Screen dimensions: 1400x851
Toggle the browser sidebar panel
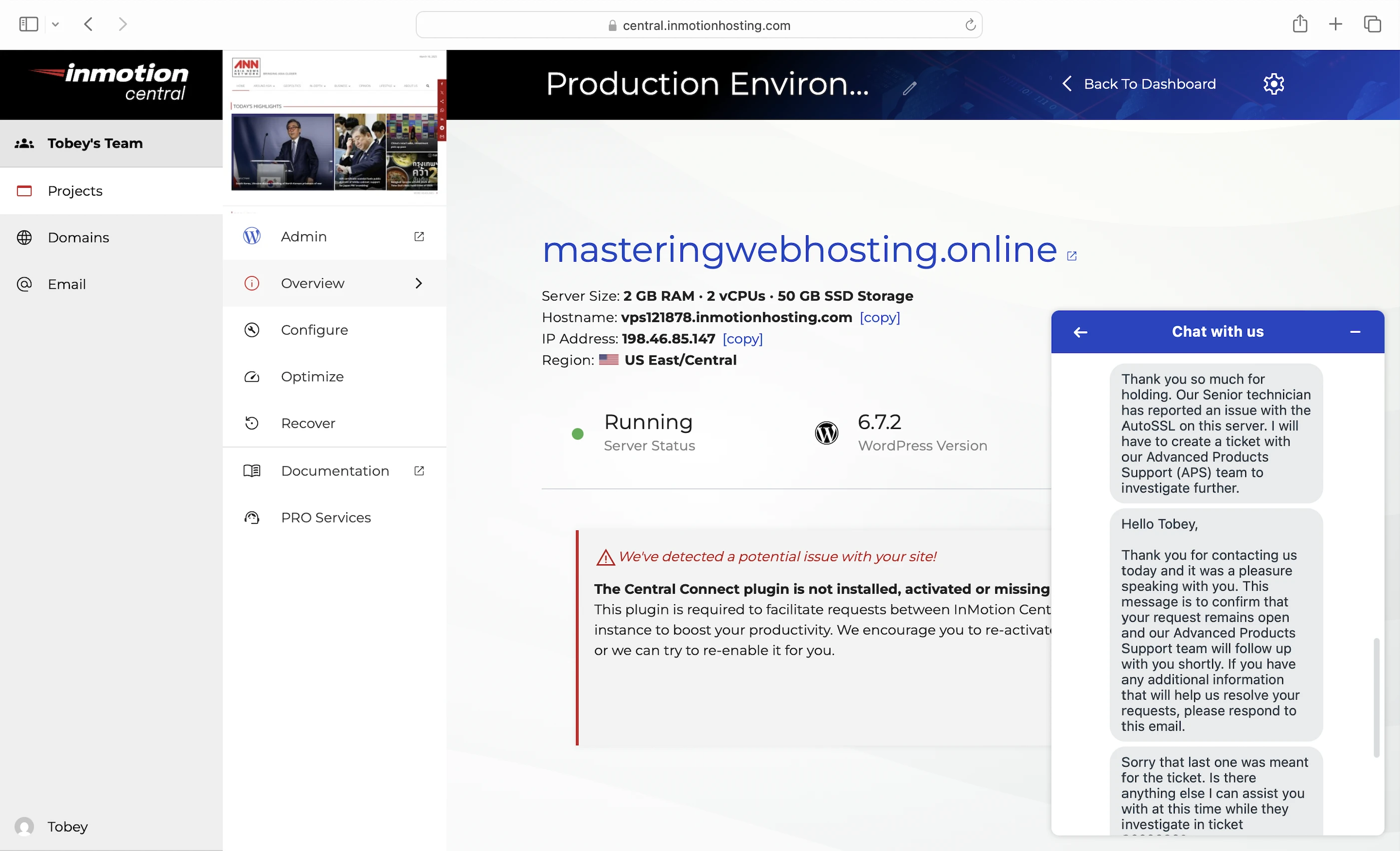pyautogui.click(x=28, y=24)
